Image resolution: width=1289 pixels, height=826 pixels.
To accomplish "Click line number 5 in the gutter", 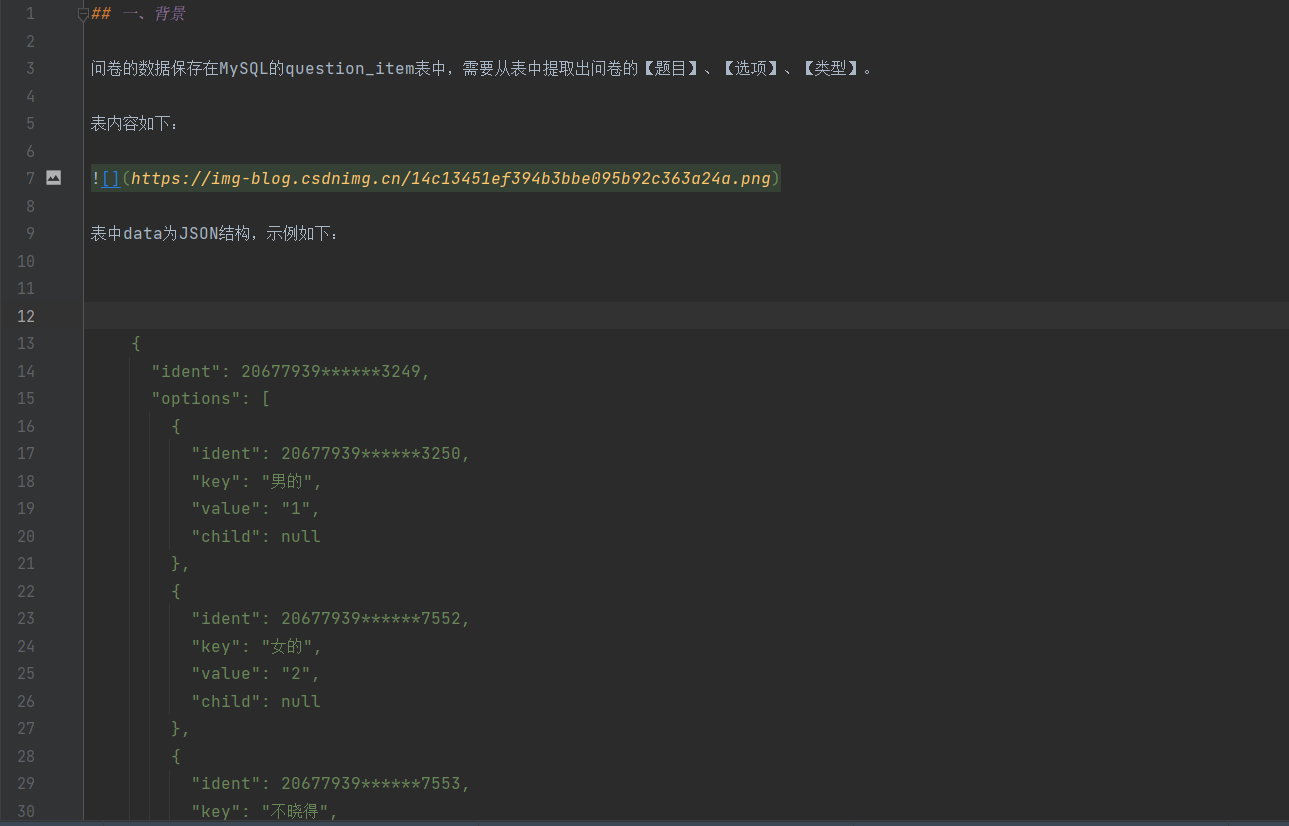I will pyautogui.click(x=30, y=124).
